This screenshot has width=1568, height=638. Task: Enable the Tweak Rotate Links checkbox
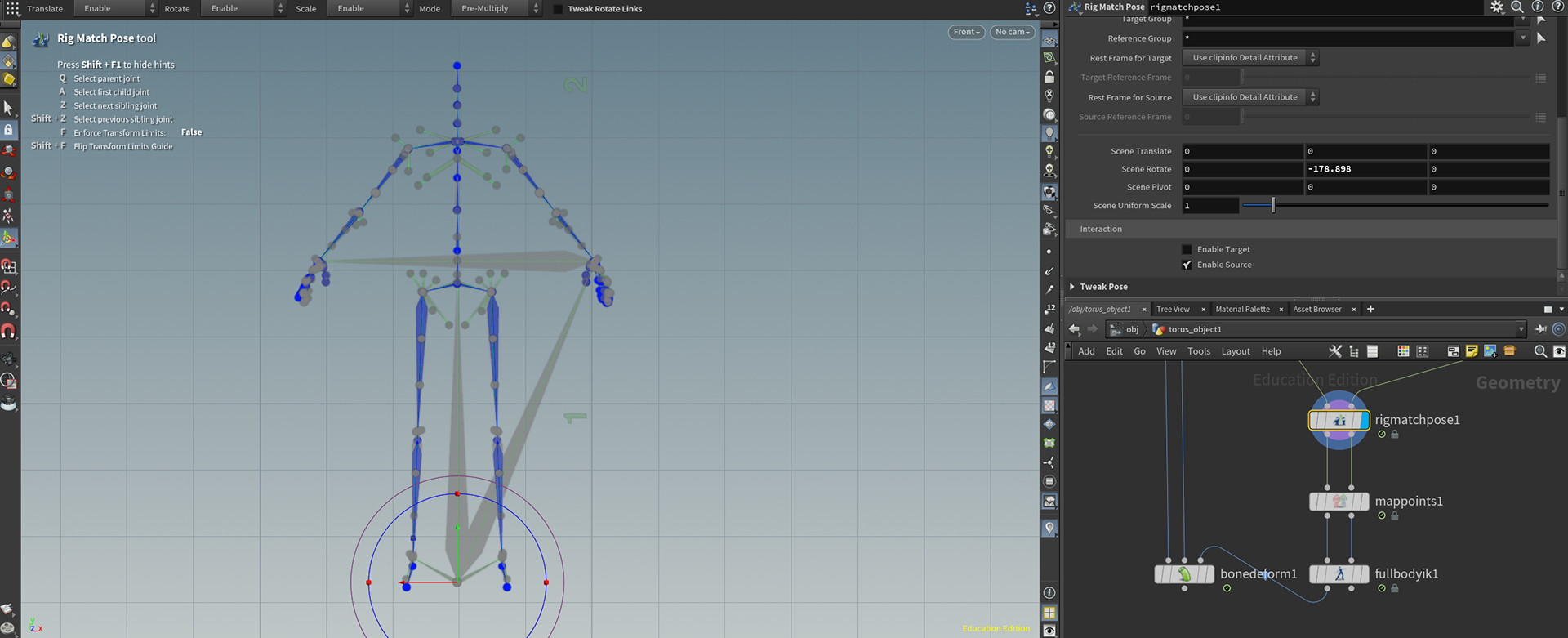point(559,9)
